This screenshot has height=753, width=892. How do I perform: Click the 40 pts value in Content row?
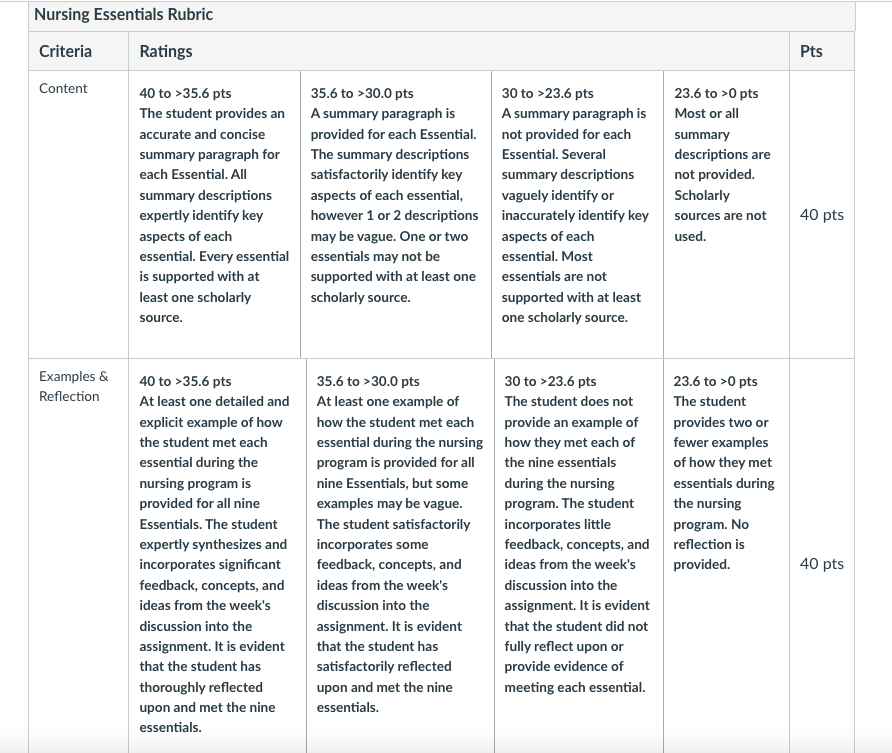(821, 215)
